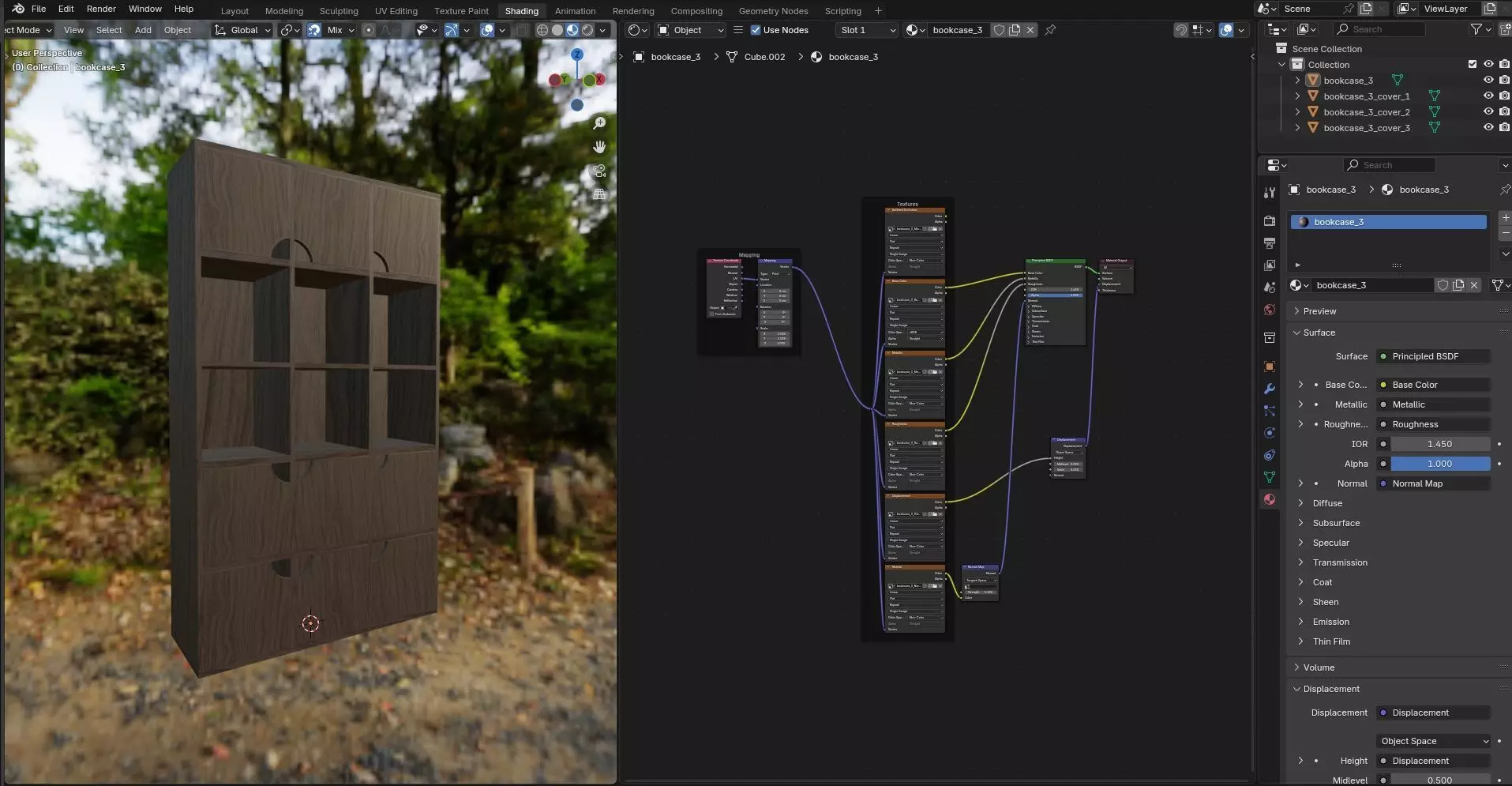The width and height of the screenshot is (1512, 786).
Task: Click new collection icon in outliner header
Action: click(x=1506, y=29)
